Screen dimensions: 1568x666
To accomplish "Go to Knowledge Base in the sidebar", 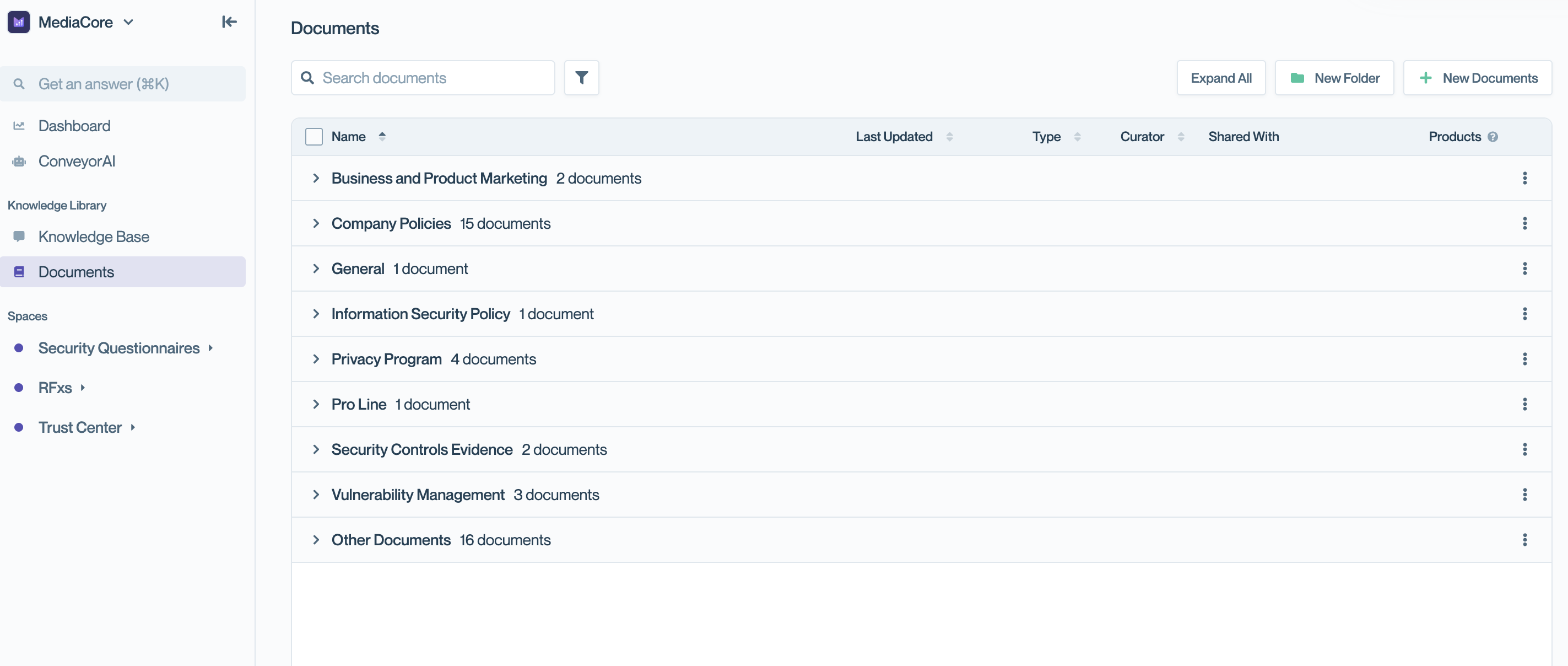I will [x=93, y=237].
